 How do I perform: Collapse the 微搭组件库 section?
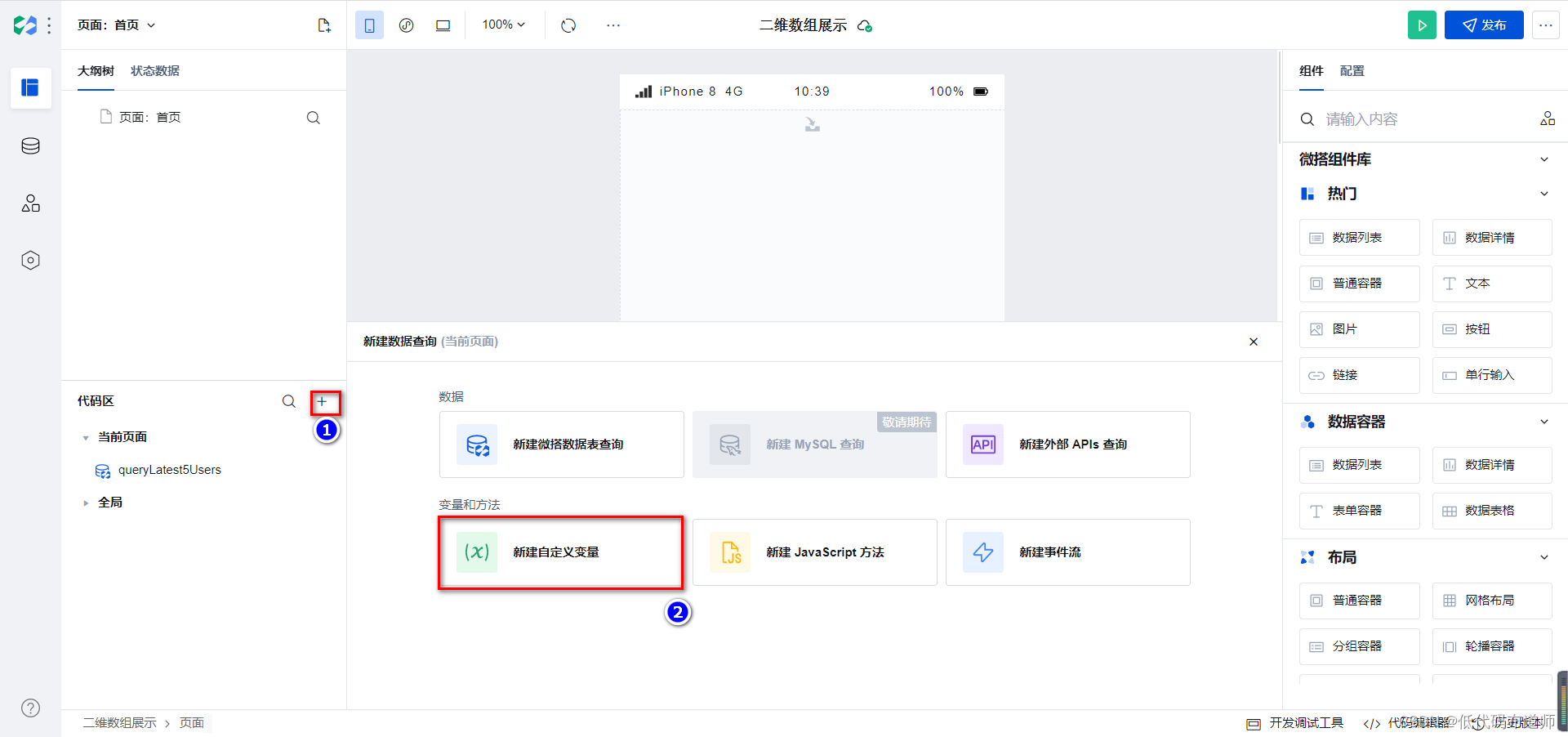pyautogui.click(x=1544, y=159)
